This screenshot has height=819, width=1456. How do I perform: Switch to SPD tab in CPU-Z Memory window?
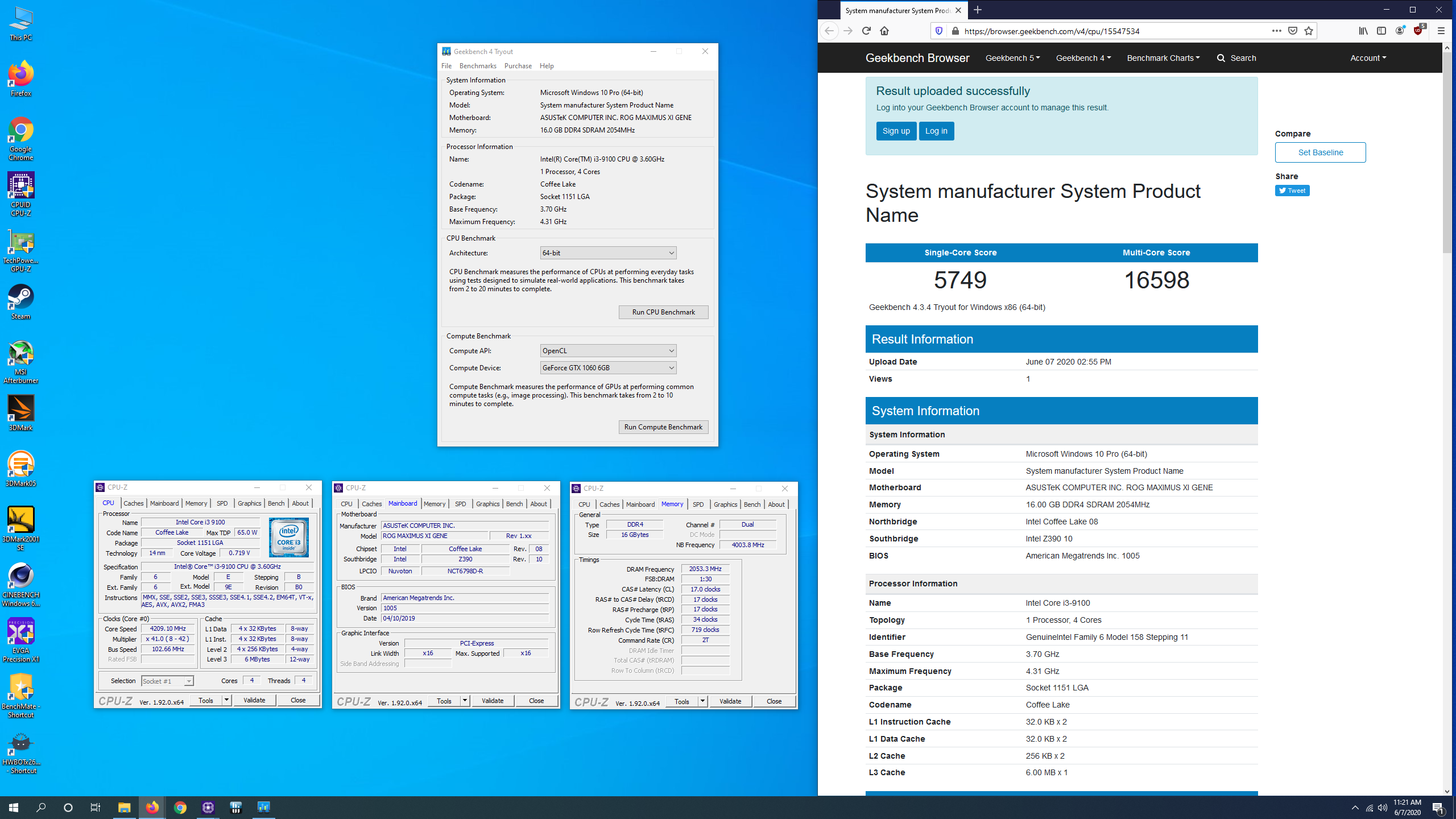(x=698, y=504)
